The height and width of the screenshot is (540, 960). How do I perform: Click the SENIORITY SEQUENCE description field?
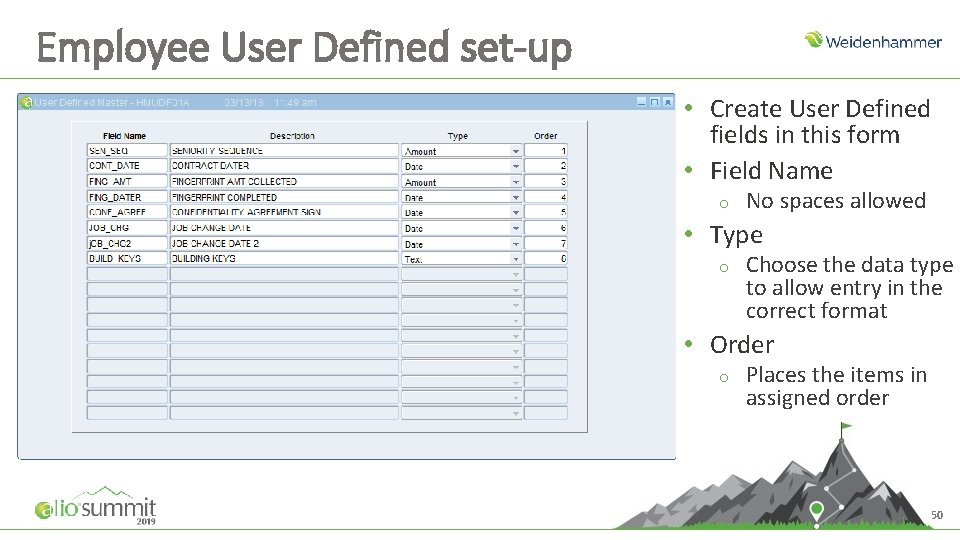click(284, 151)
